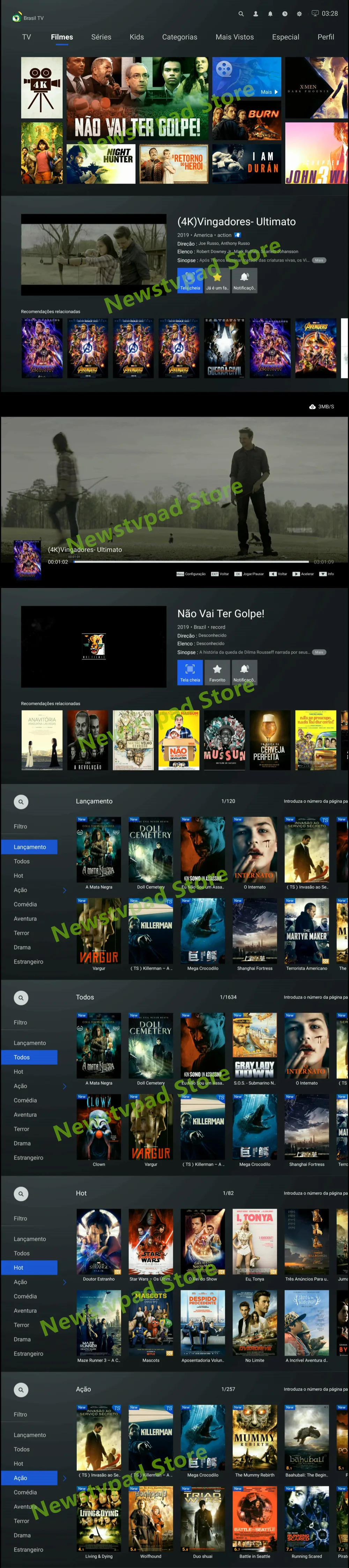Image resolution: width=349 pixels, height=1568 pixels.
Task: Click Configuração in the player controls
Action: tap(191, 574)
